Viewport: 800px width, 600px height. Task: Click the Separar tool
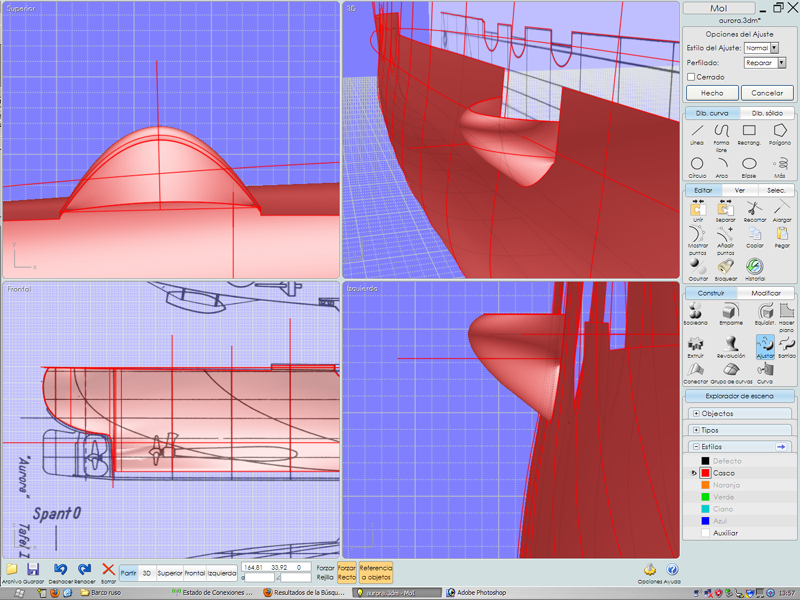coord(725,211)
